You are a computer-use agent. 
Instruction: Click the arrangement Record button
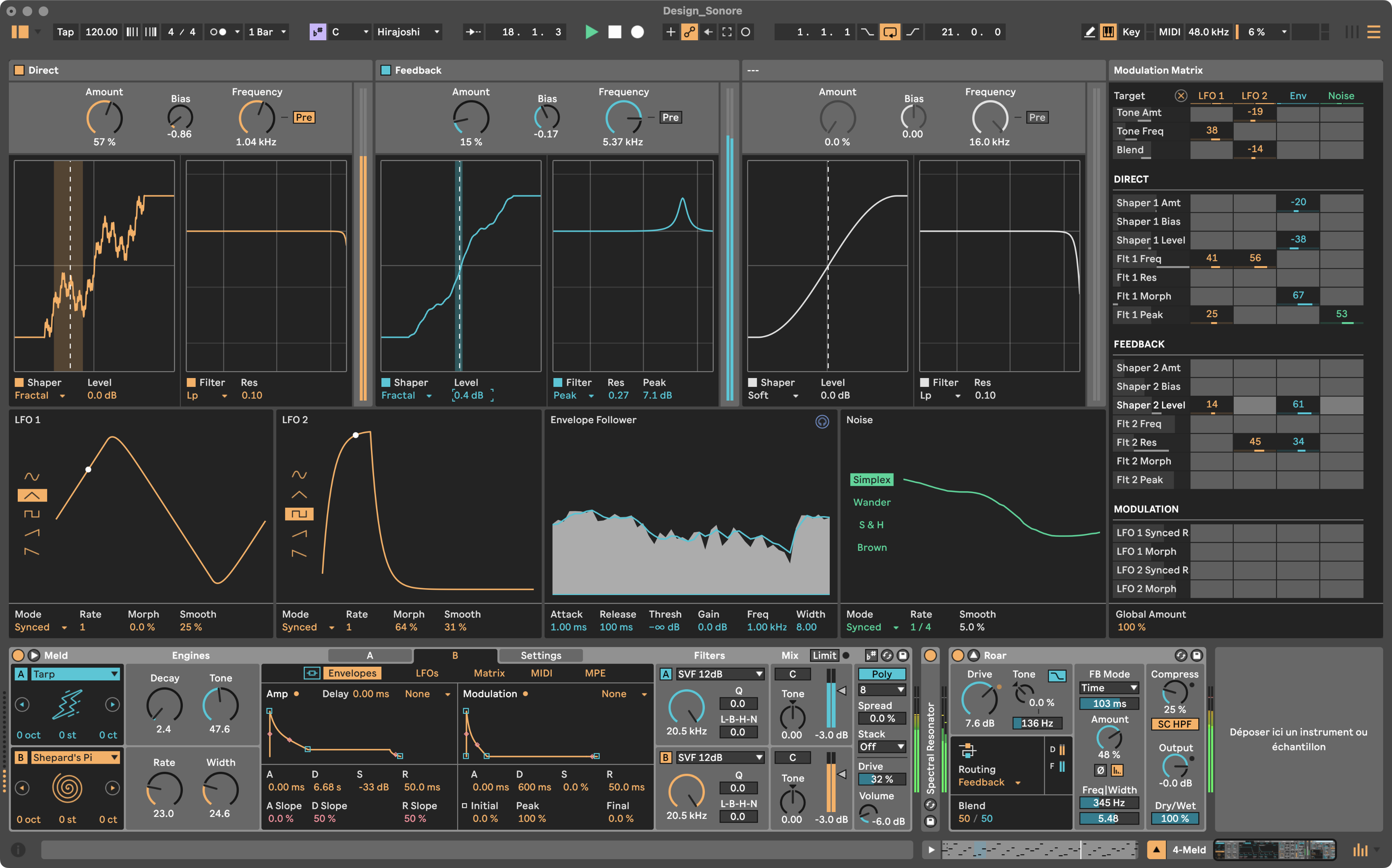coord(637,32)
